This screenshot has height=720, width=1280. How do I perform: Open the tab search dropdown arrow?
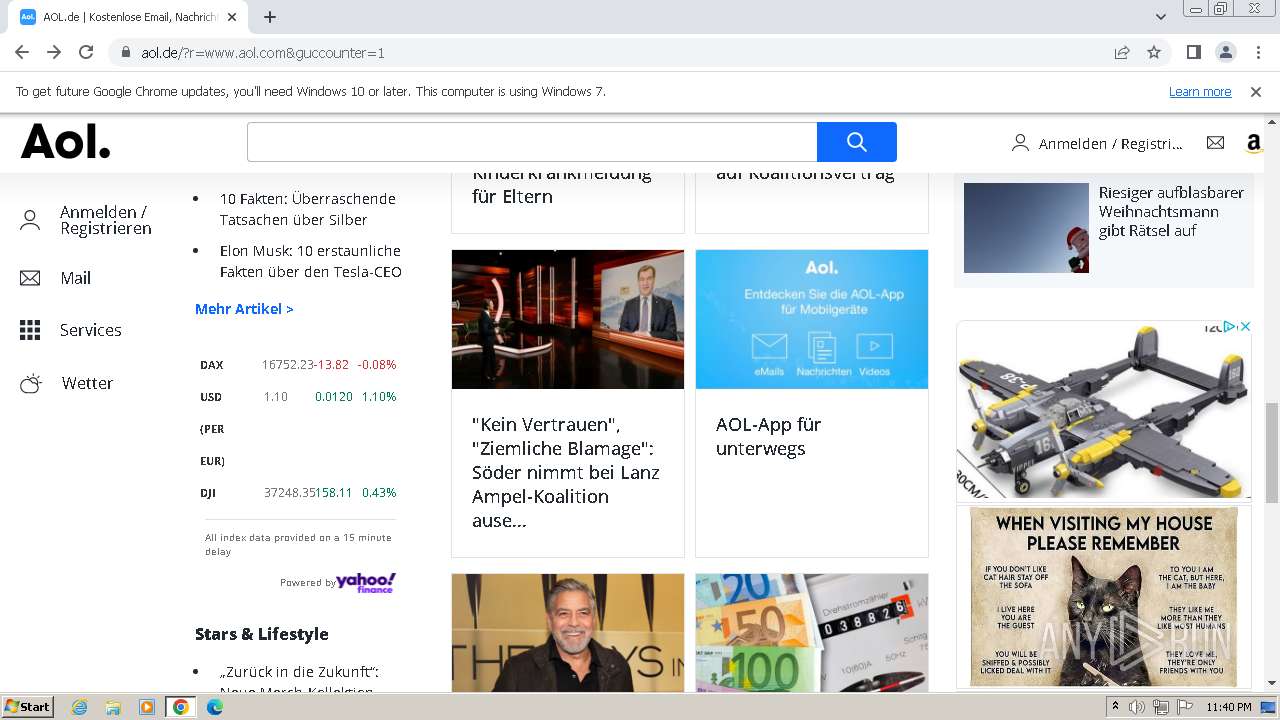(1161, 17)
